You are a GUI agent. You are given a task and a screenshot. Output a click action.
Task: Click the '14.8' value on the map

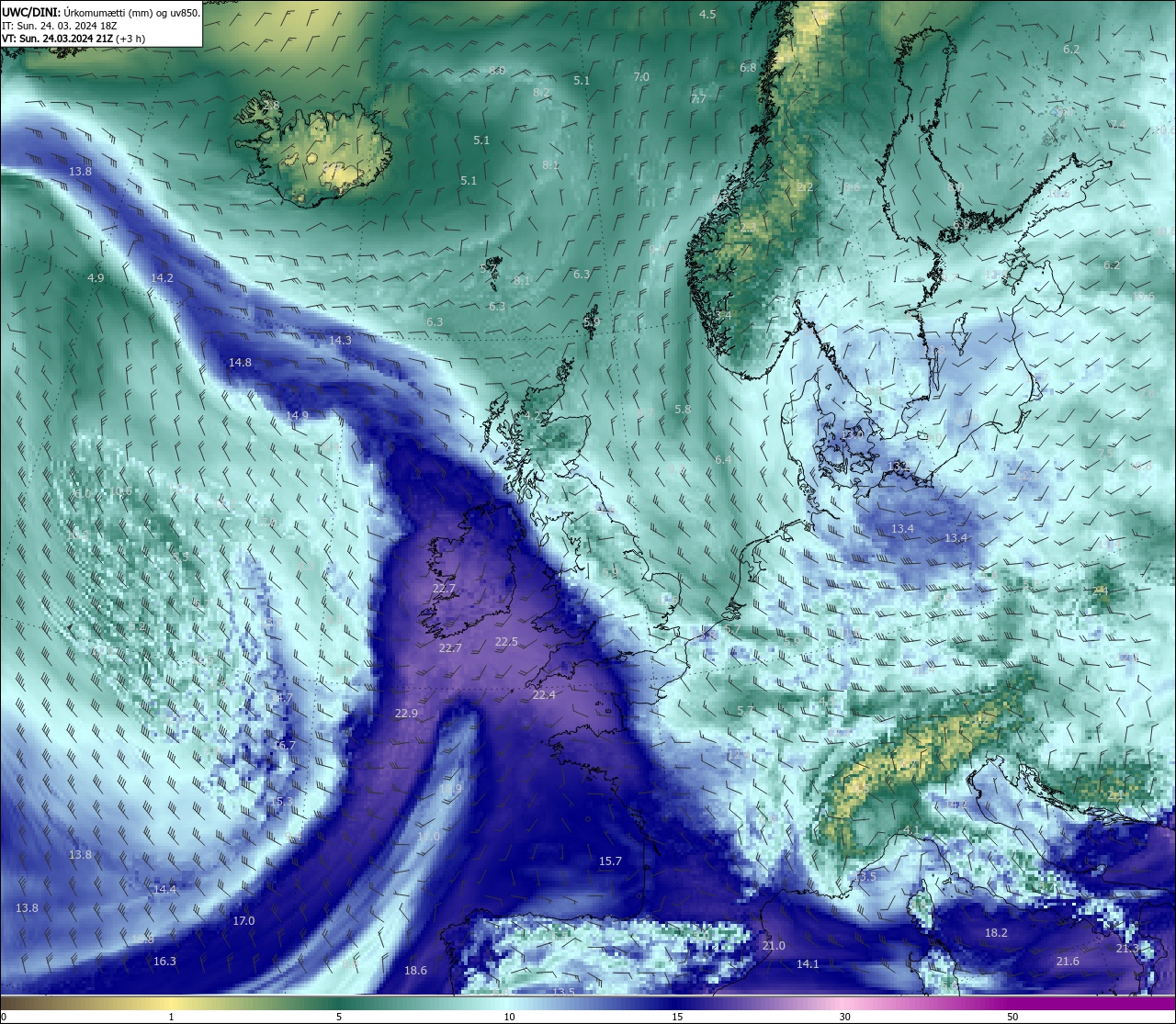coord(240,363)
